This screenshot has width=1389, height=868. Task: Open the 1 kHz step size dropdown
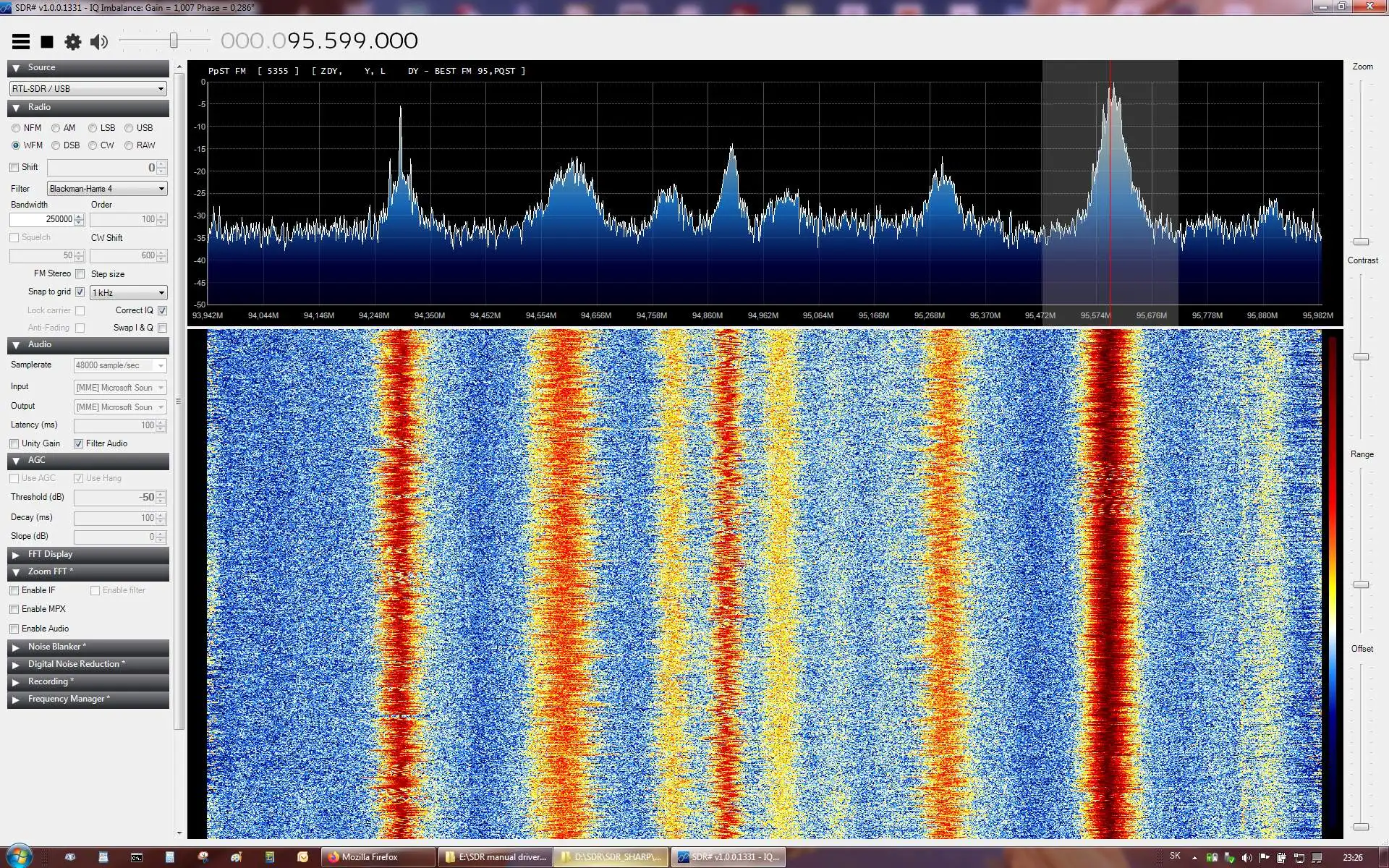coord(129,293)
